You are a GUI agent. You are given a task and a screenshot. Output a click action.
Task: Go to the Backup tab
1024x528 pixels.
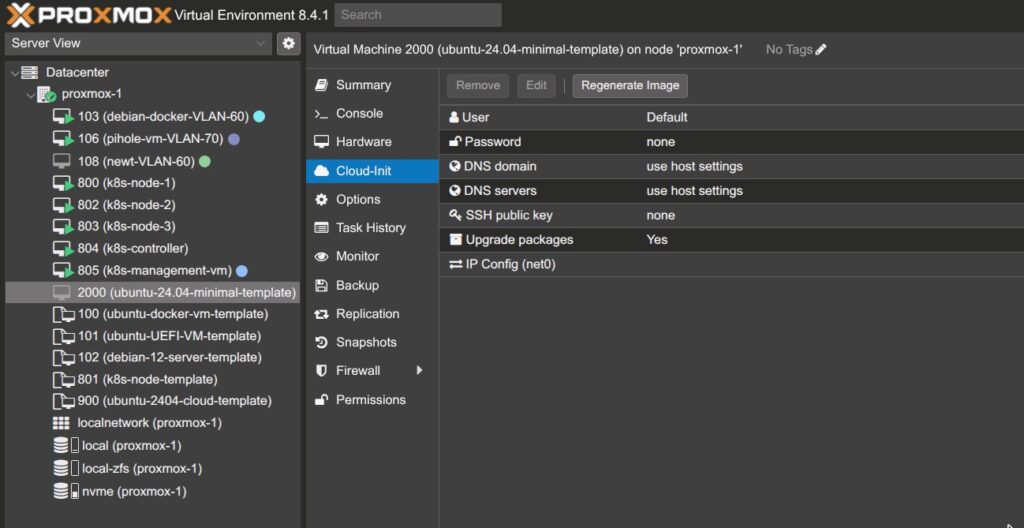(x=372, y=286)
